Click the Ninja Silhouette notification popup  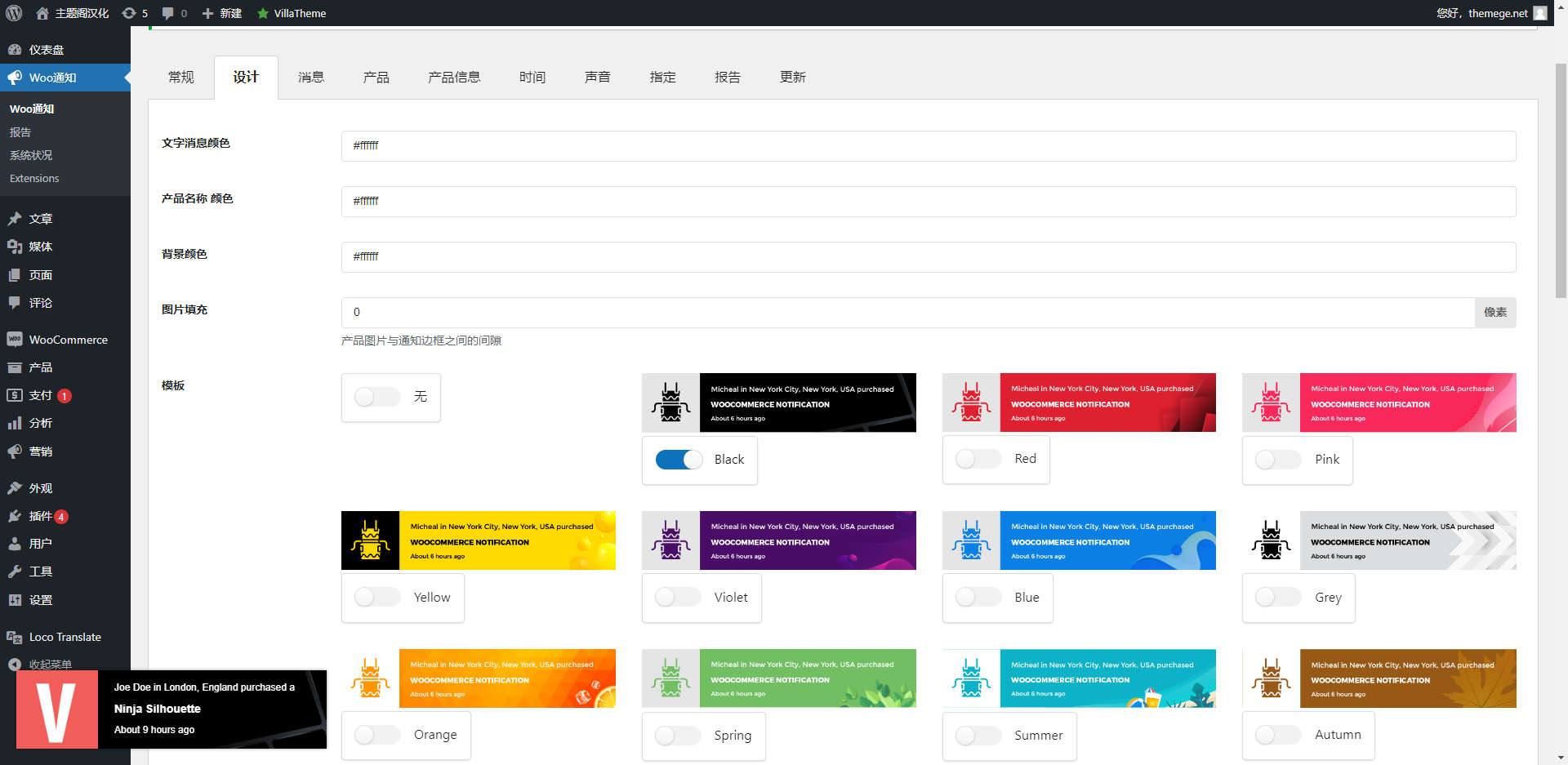point(171,709)
